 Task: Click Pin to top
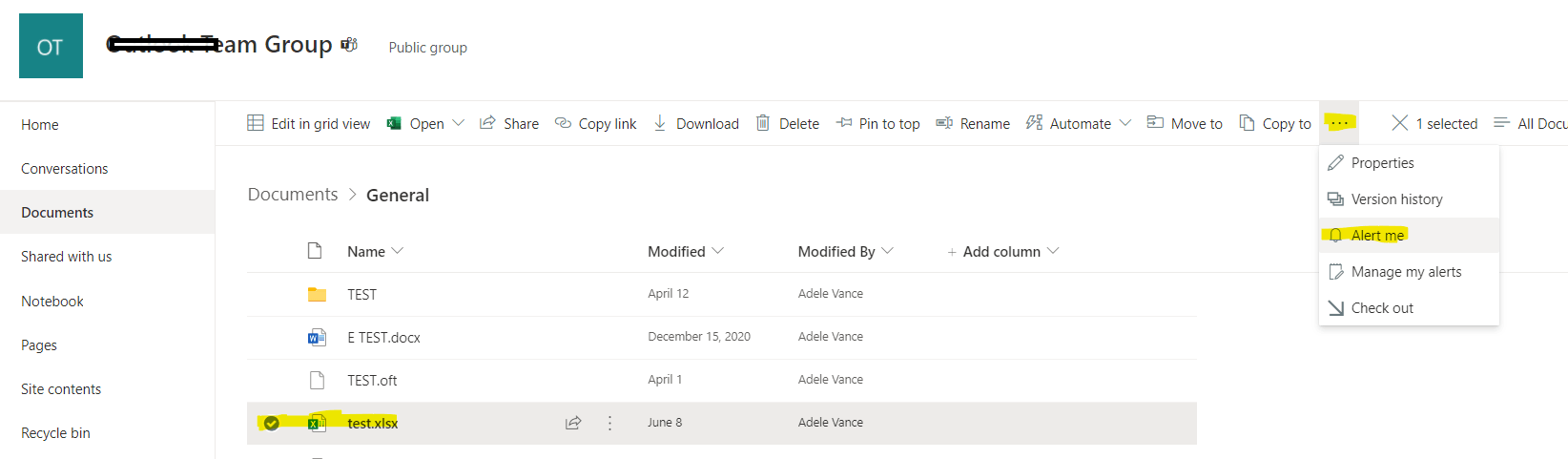click(878, 123)
